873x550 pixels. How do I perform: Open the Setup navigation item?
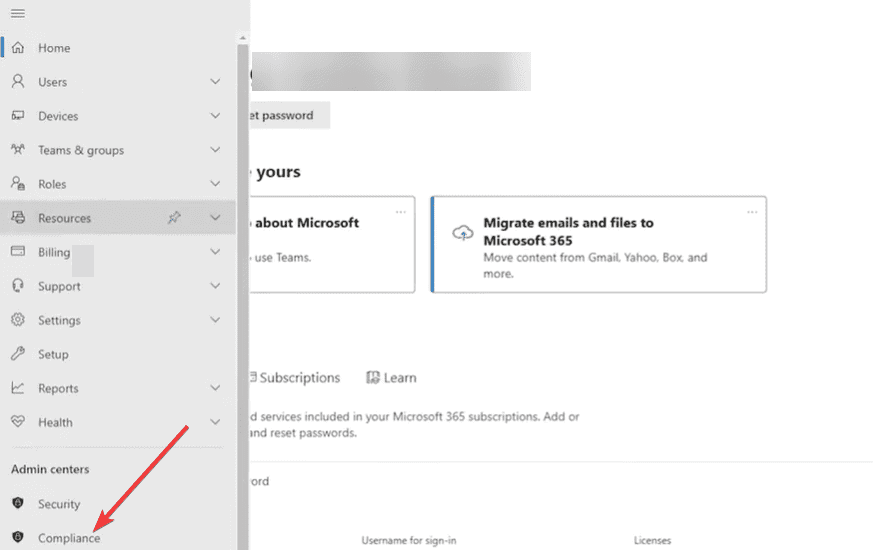(x=118, y=354)
